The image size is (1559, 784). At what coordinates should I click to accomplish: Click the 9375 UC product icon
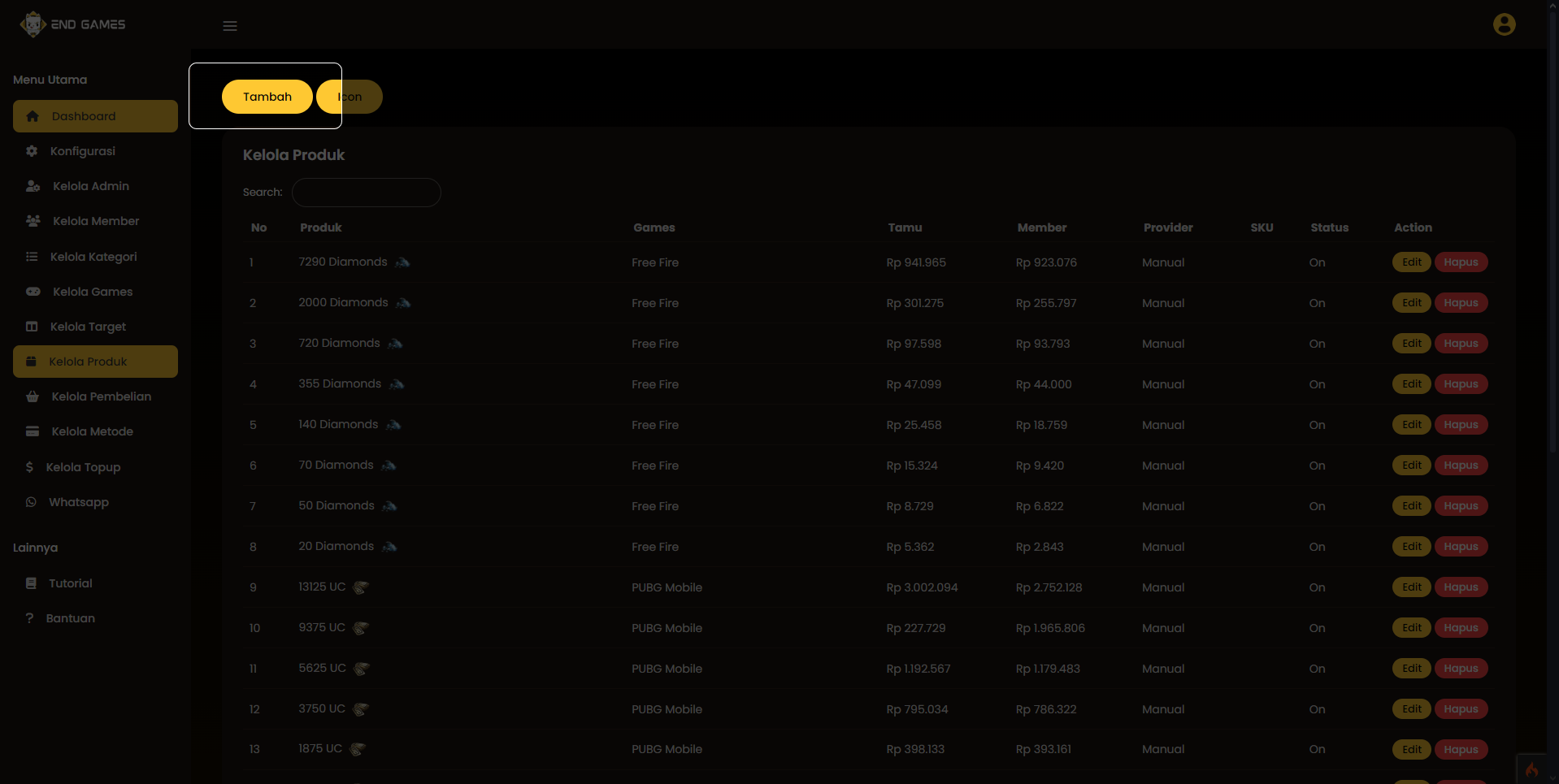(x=361, y=628)
